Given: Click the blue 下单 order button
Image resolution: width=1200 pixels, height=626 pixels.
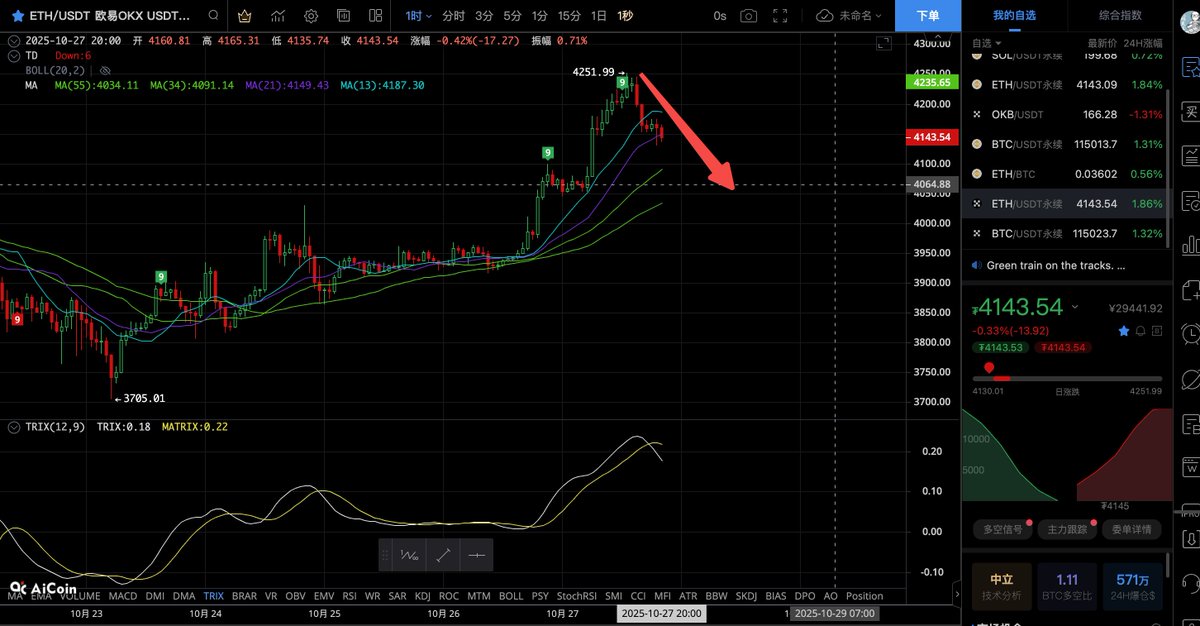Looking at the screenshot, I should click(927, 16).
